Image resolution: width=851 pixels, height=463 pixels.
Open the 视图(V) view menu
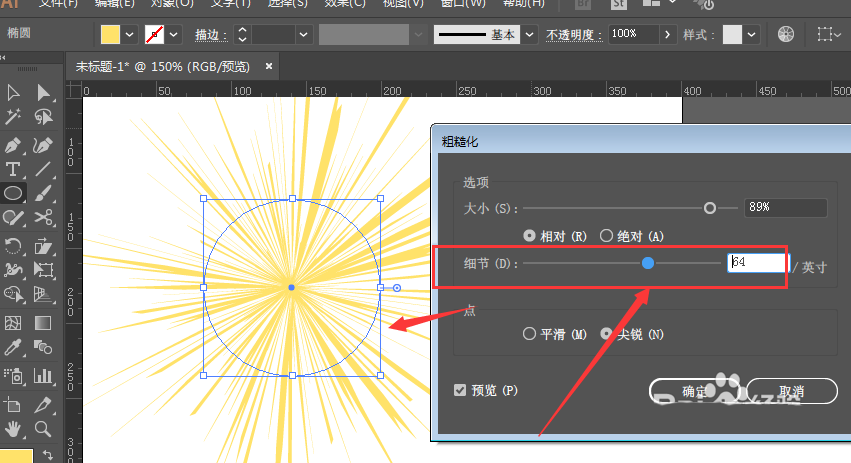click(403, 3)
